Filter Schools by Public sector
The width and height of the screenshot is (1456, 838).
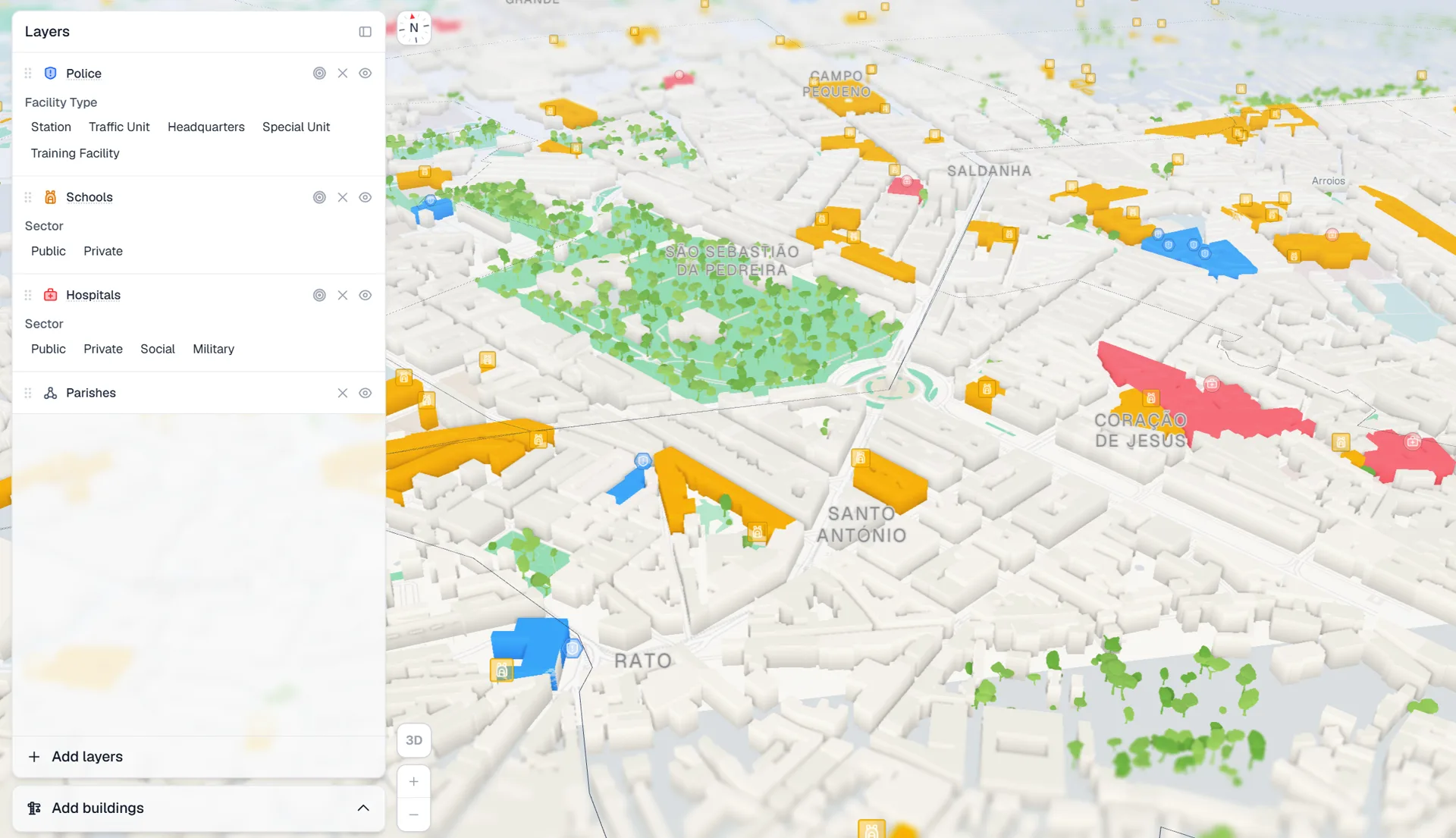tap(49, 251)
